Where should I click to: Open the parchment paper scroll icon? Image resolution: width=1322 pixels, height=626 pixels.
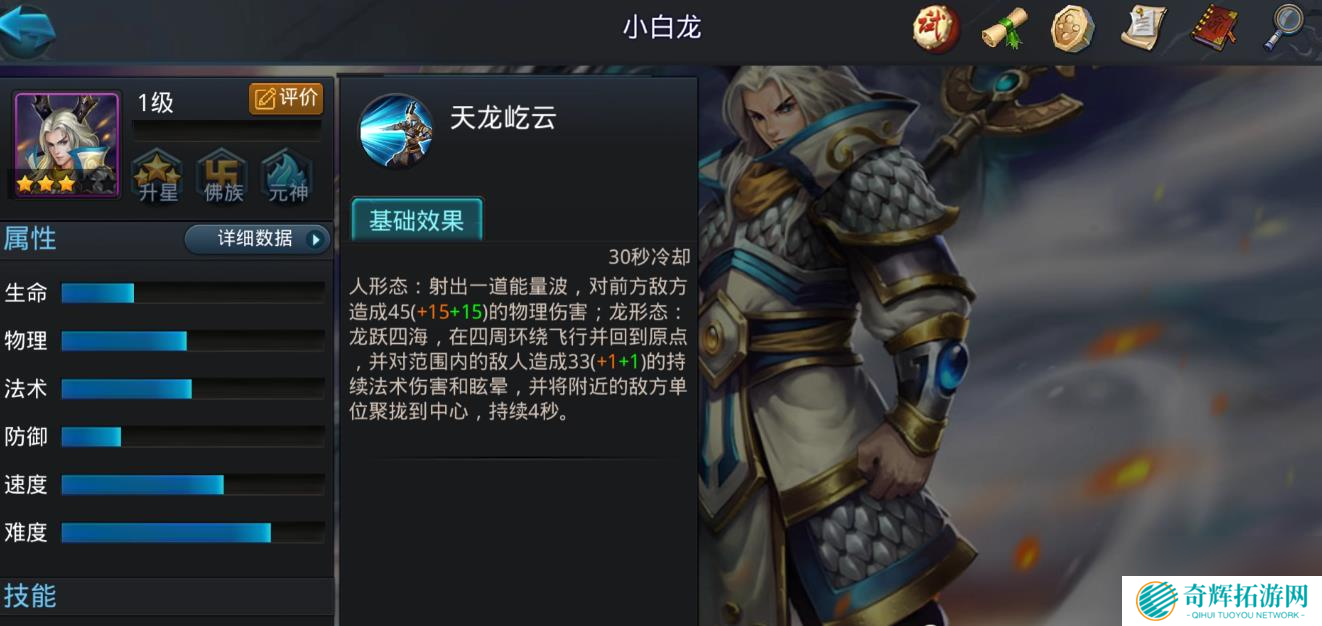(1144, 28)
